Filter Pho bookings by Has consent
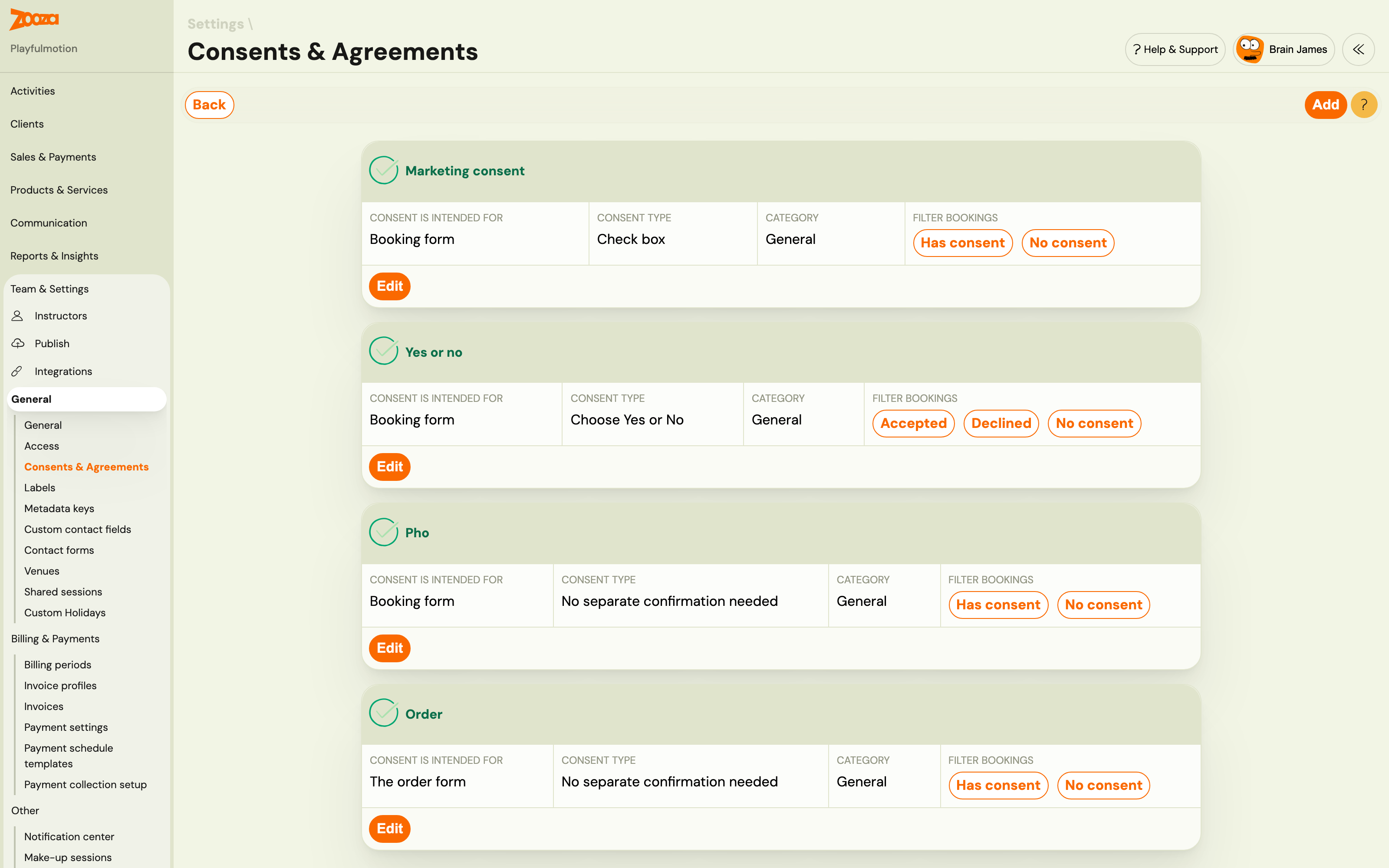The width and height of the screenshot is (1389, 868). (998, 605)
